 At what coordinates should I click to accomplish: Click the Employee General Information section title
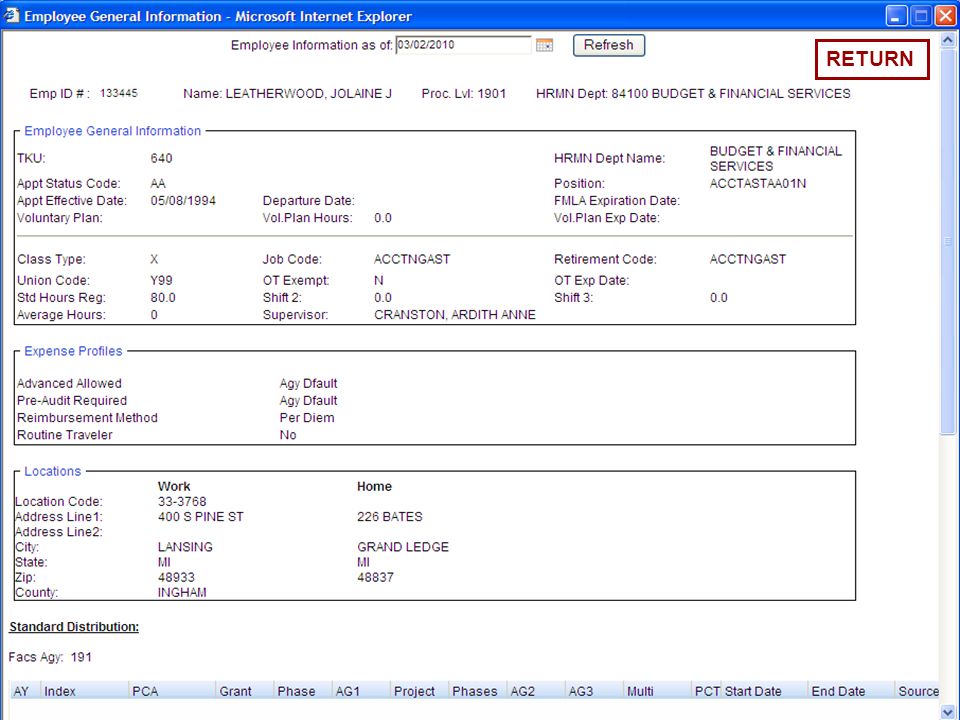(113, 131)
